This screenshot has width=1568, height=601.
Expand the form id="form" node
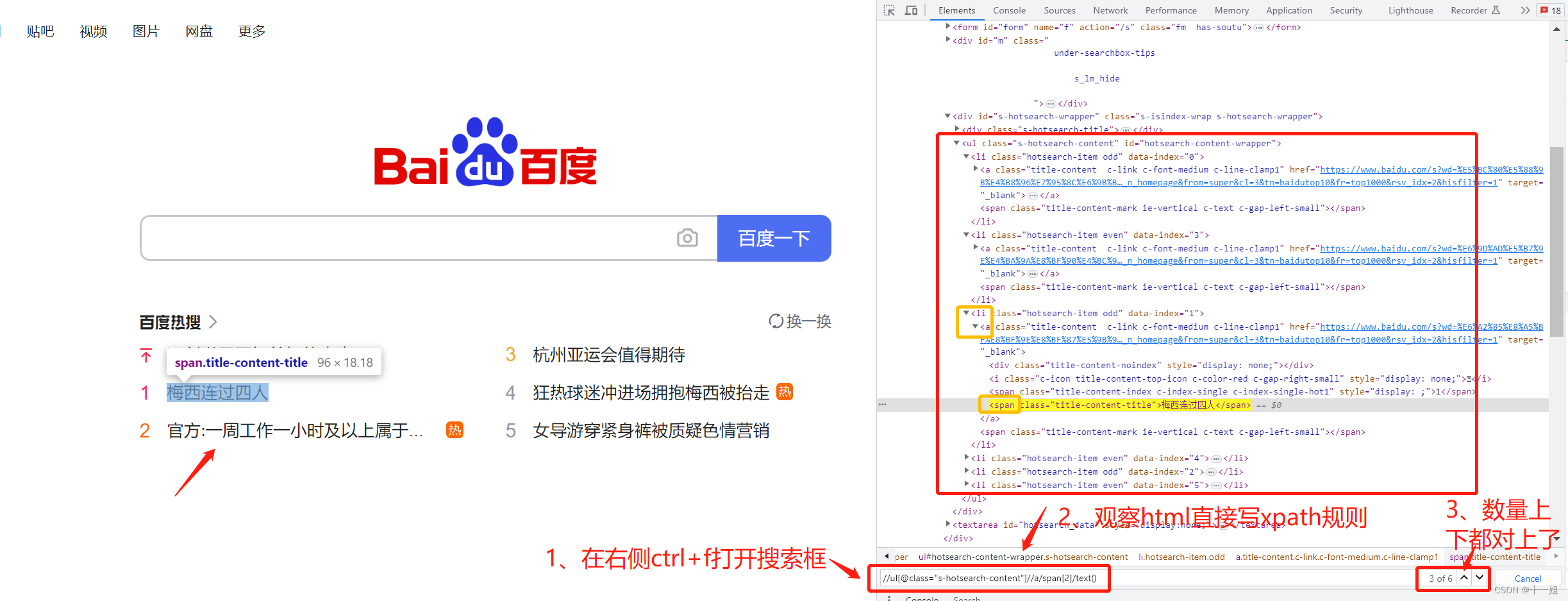click(948, 26)
